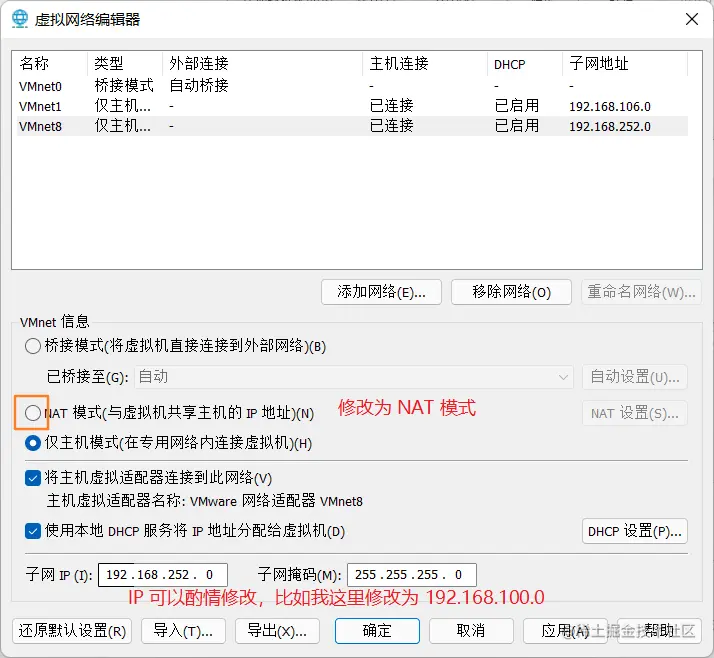Screen dimensions: 714x658
Task: Click the Virtual Network Editor globe icon
Action: click(20, 19)
